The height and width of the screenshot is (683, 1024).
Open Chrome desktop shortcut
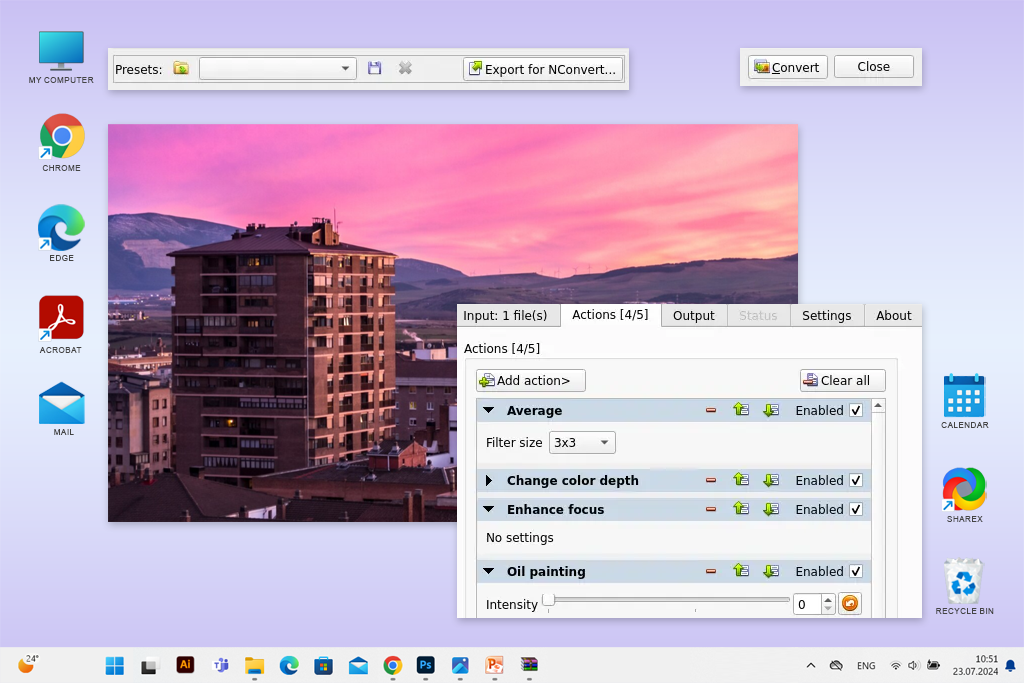pos(62,142)
